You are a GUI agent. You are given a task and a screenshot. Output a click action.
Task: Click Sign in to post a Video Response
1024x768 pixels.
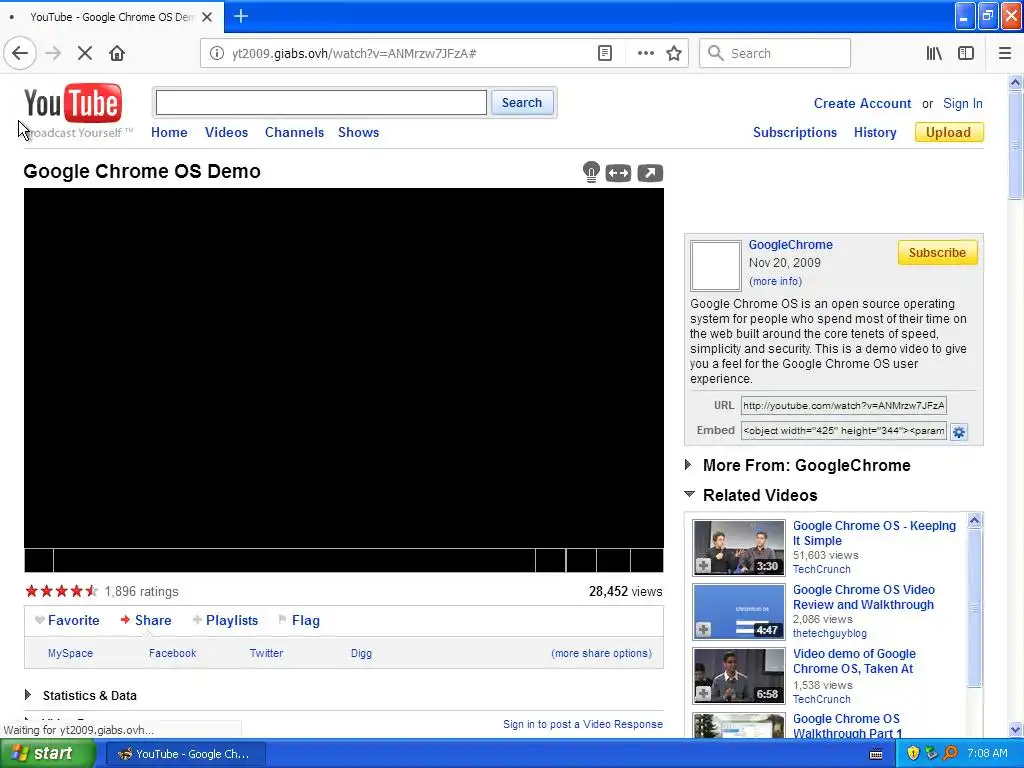pos(583,724)
